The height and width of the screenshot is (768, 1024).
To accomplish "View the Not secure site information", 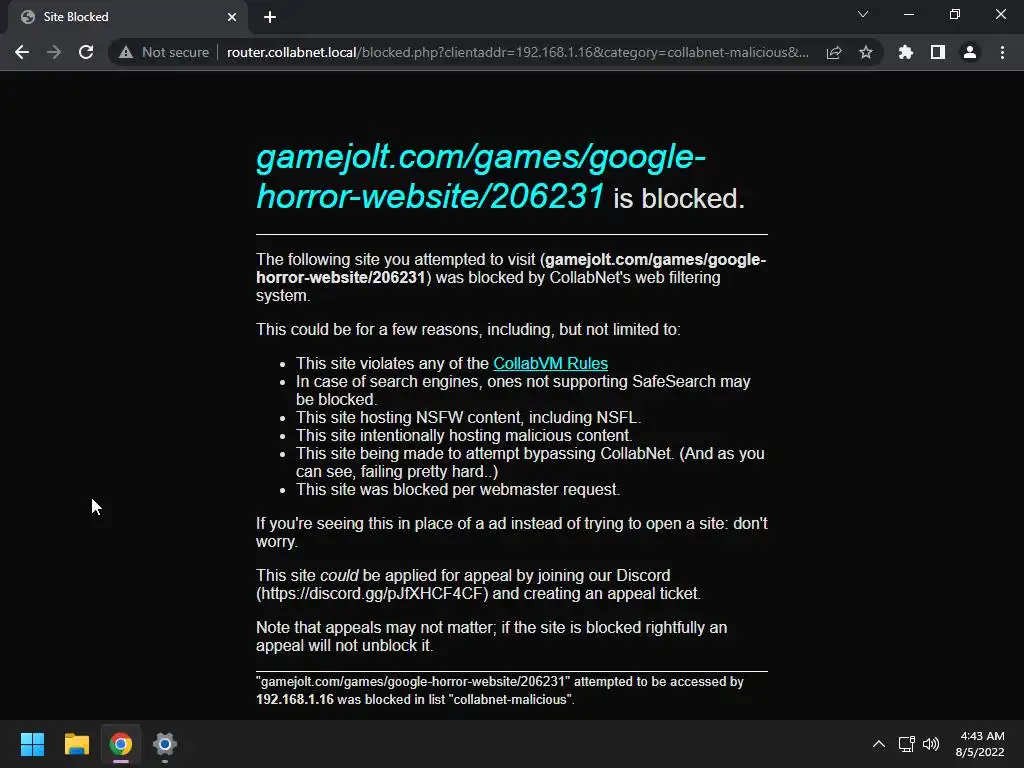I will pyautogui.click(x=164, y=52).
